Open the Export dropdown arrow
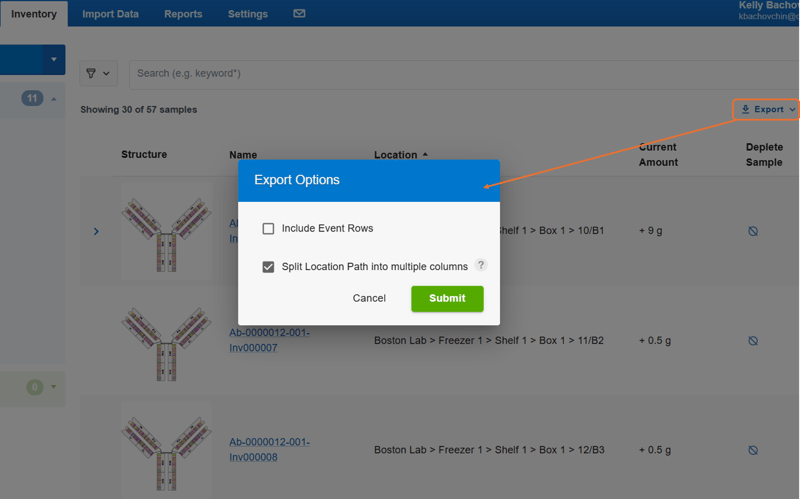The width and height of the screenshot is (800, 499). pos(792,110)
